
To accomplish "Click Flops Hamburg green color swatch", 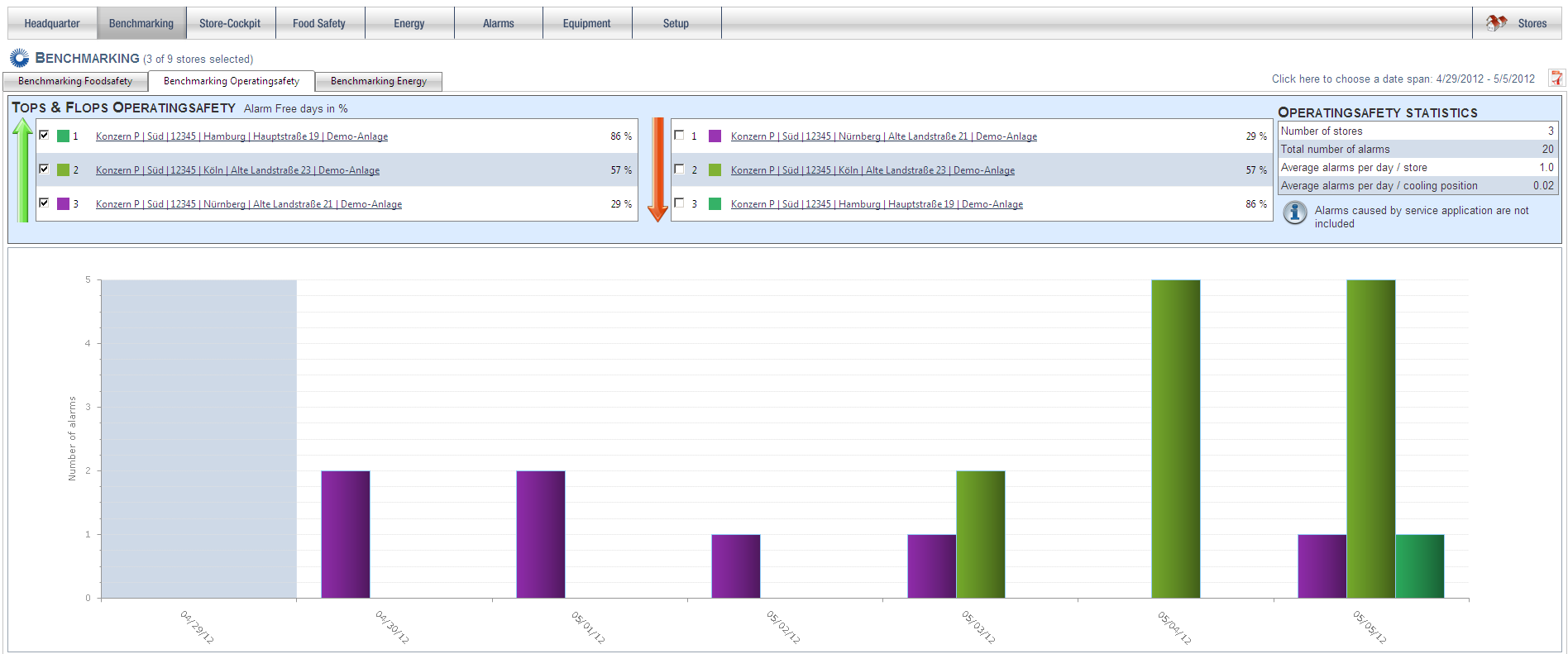I will click(x=715, y=203).
